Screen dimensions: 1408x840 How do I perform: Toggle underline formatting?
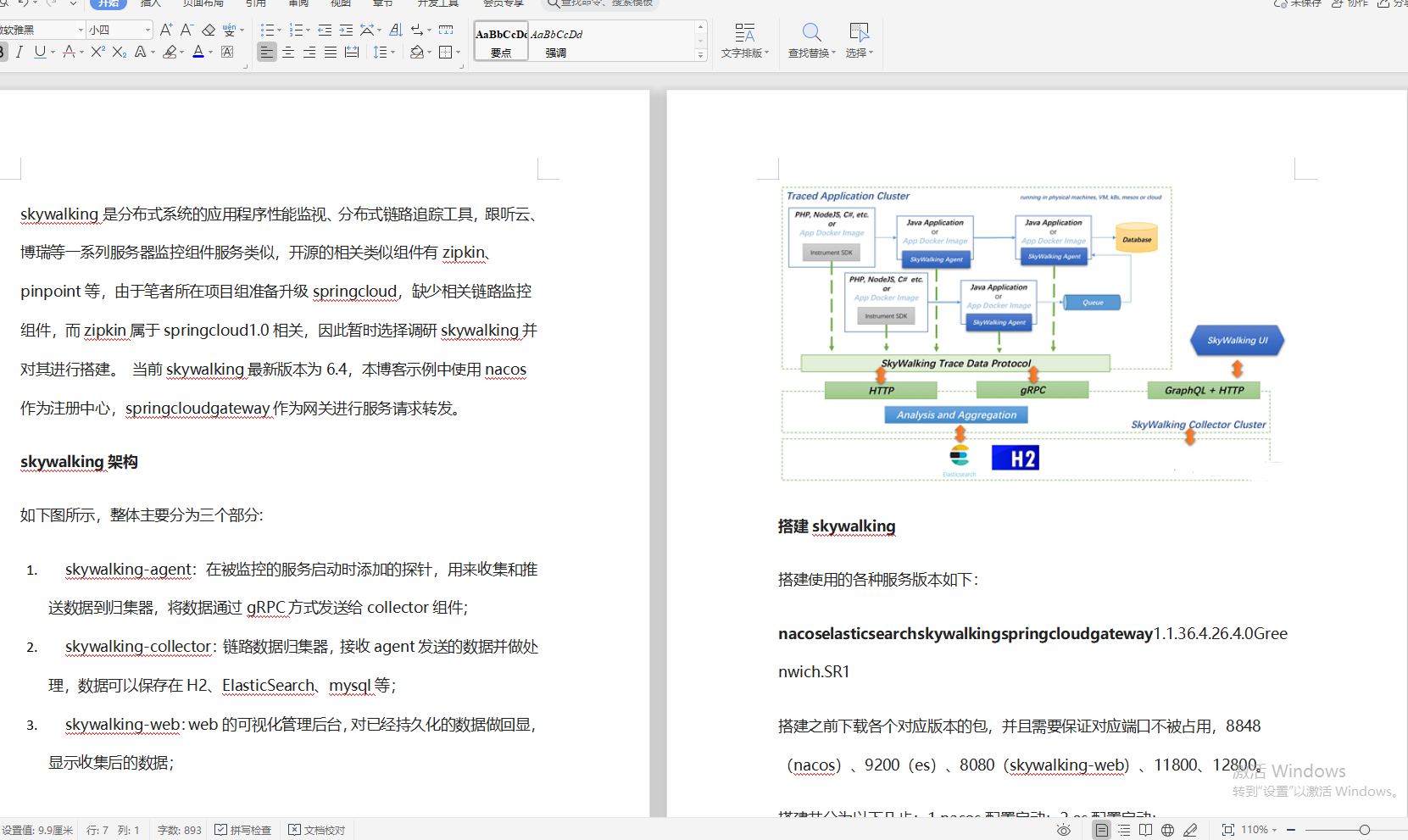click(x=40, y=53)
